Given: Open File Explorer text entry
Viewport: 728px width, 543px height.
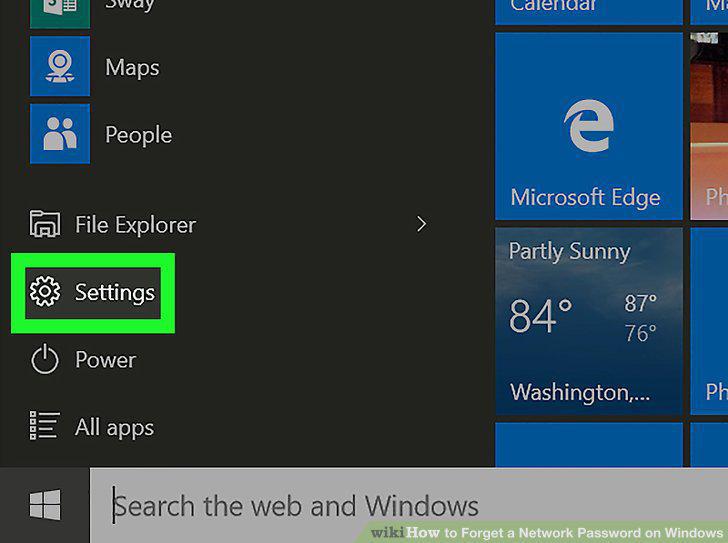Looking at the screenshot, I should point(136,225).
